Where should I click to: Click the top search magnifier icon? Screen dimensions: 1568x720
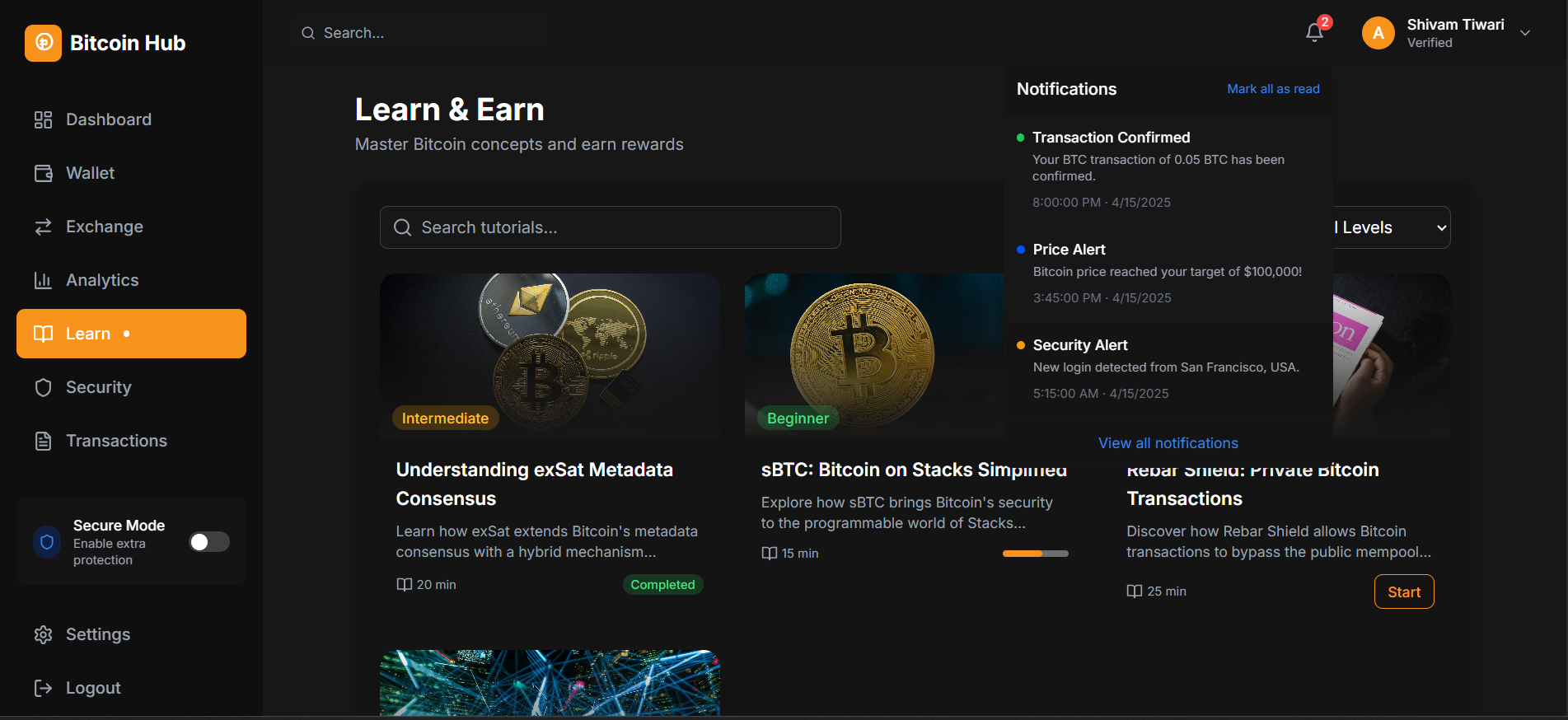pos(308,33)
